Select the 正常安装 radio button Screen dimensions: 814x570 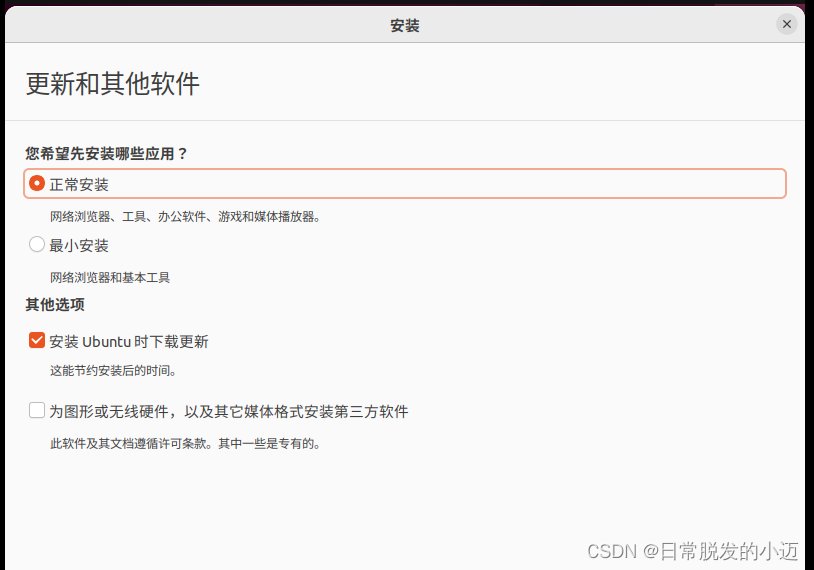[37, 183]
